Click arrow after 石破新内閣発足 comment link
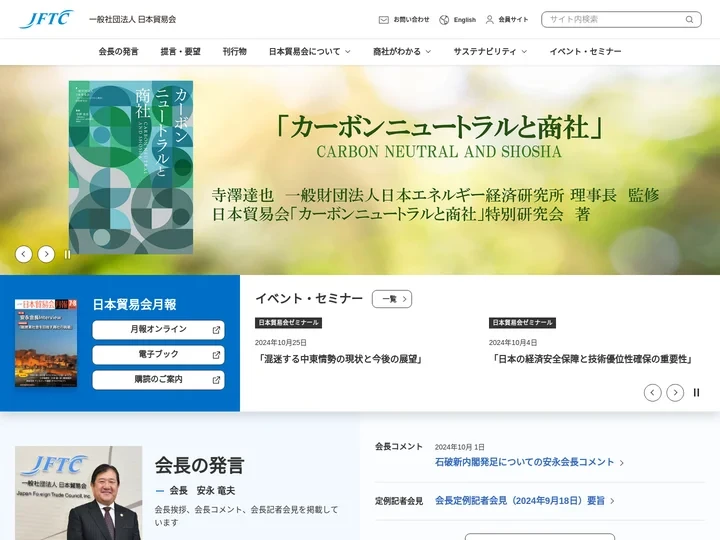Image resolution: width=720 pixels, height=540 pixels. 622,463
